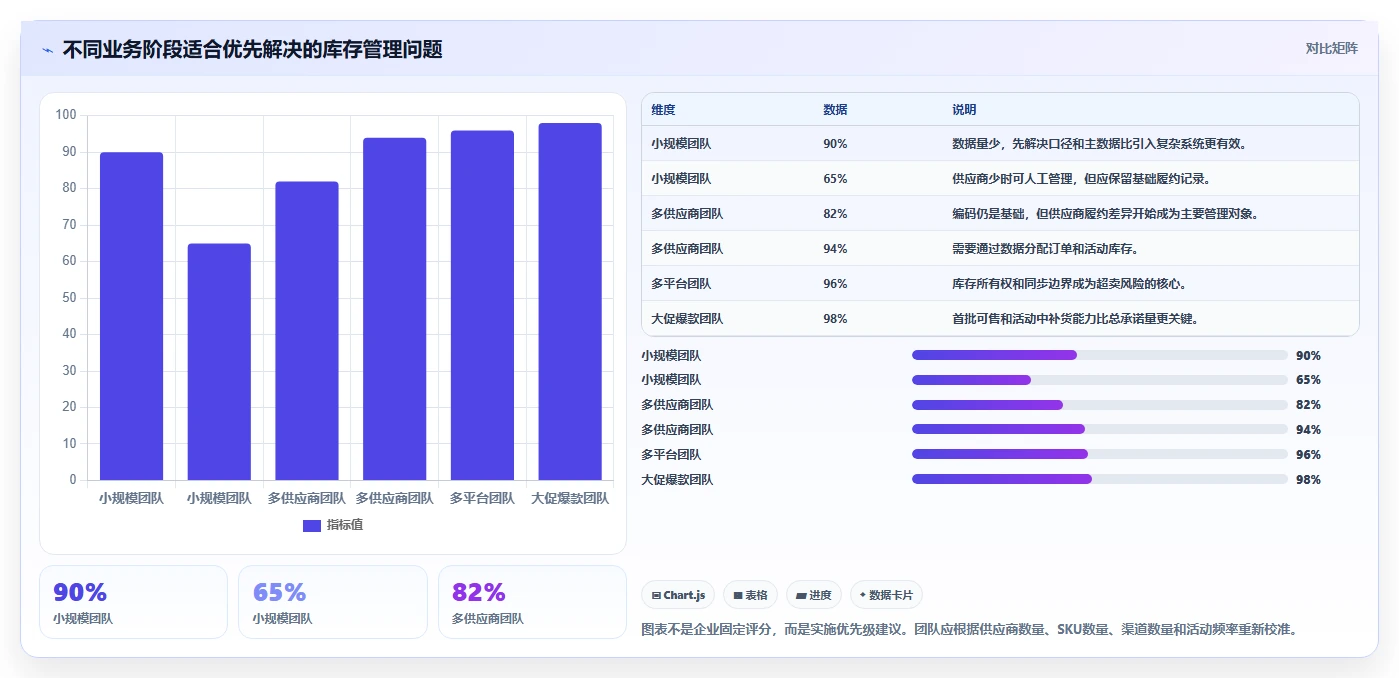Click table text 编码仍是基础，但供应商履约差异开始成为主要管理对象。
Viewport: 1399px width, 678px height.
click(x=1105, y=214)
